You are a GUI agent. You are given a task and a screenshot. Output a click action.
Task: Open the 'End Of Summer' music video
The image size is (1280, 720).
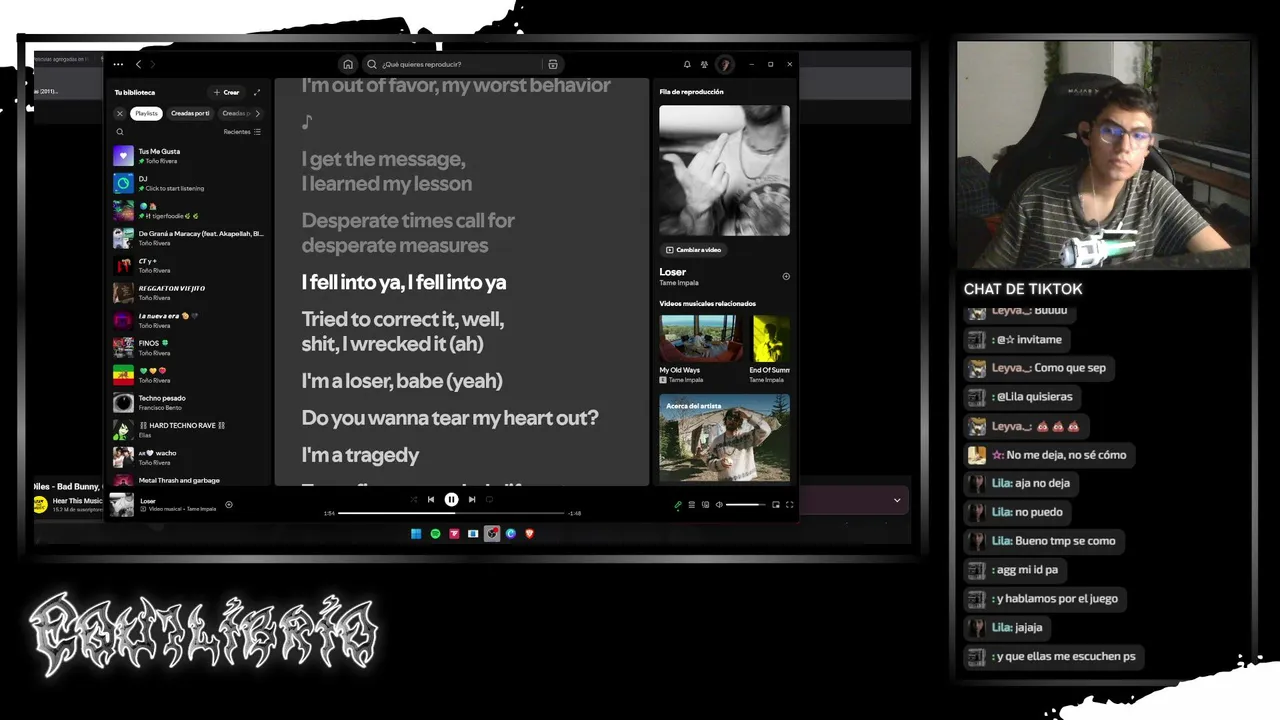pyautogui.click(x=770, y=349)
